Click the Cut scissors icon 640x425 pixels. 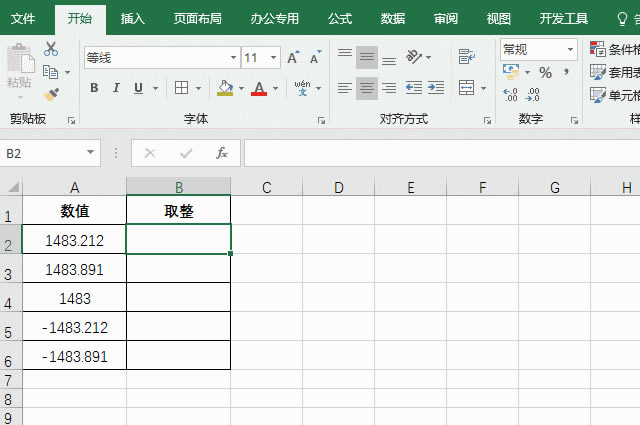(51, 49)
